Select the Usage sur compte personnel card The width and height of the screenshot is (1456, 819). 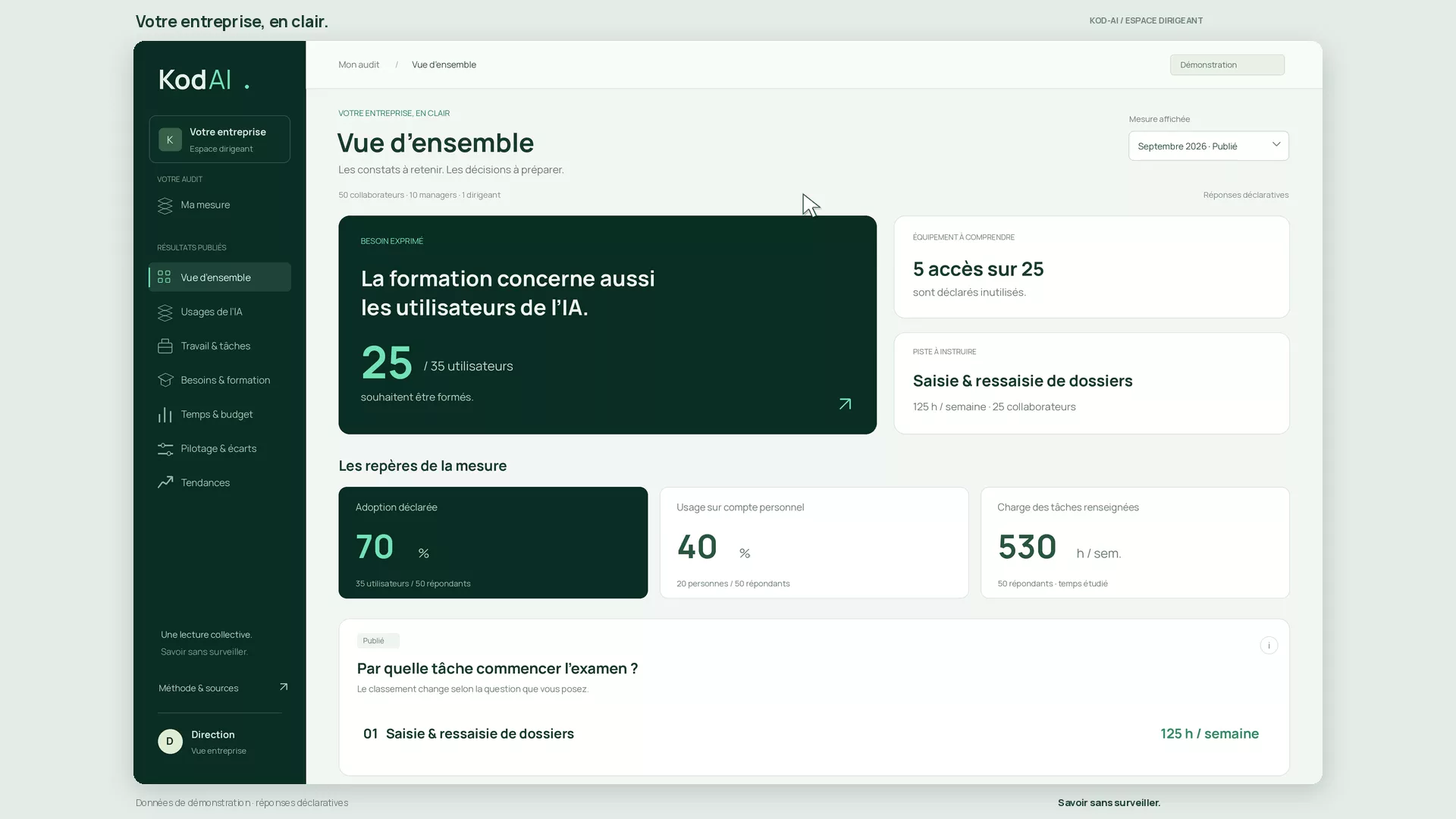tap(814, 543)
